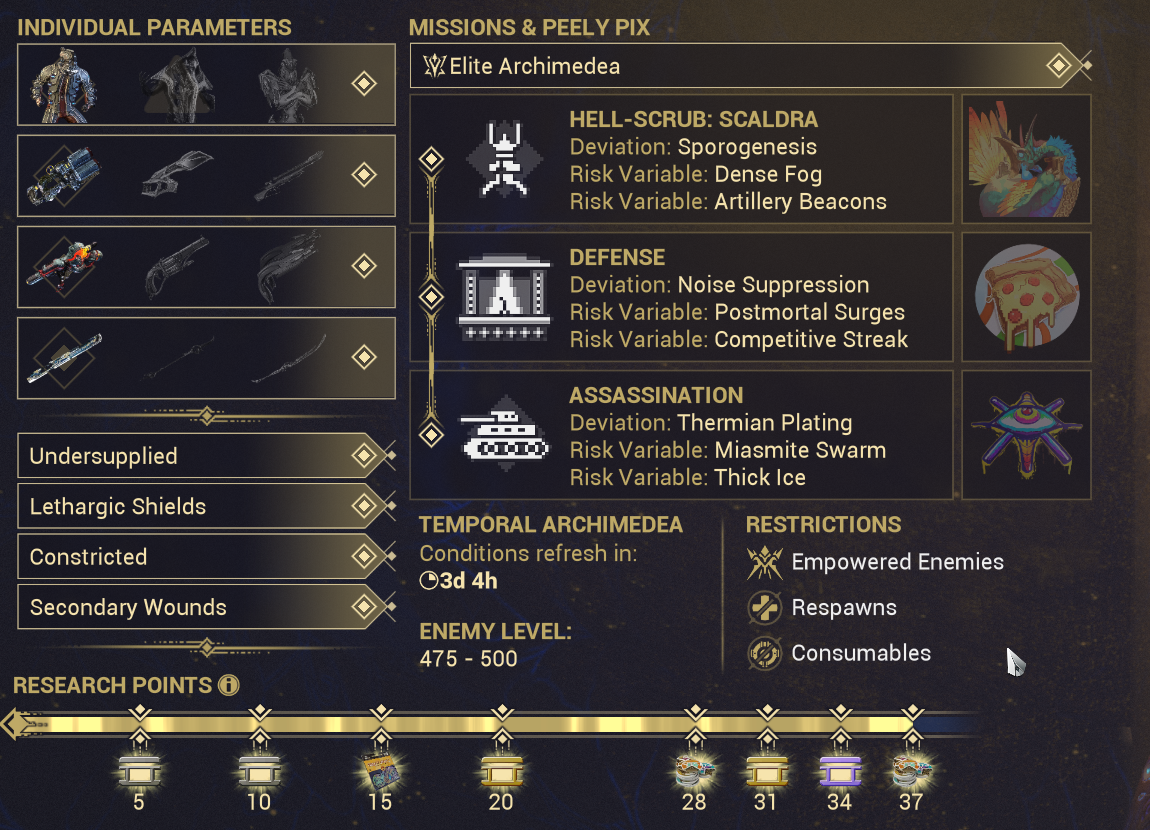Select the first primary weapon in the row
This screenshot has width=1150, height=830.
coord(64,176)
